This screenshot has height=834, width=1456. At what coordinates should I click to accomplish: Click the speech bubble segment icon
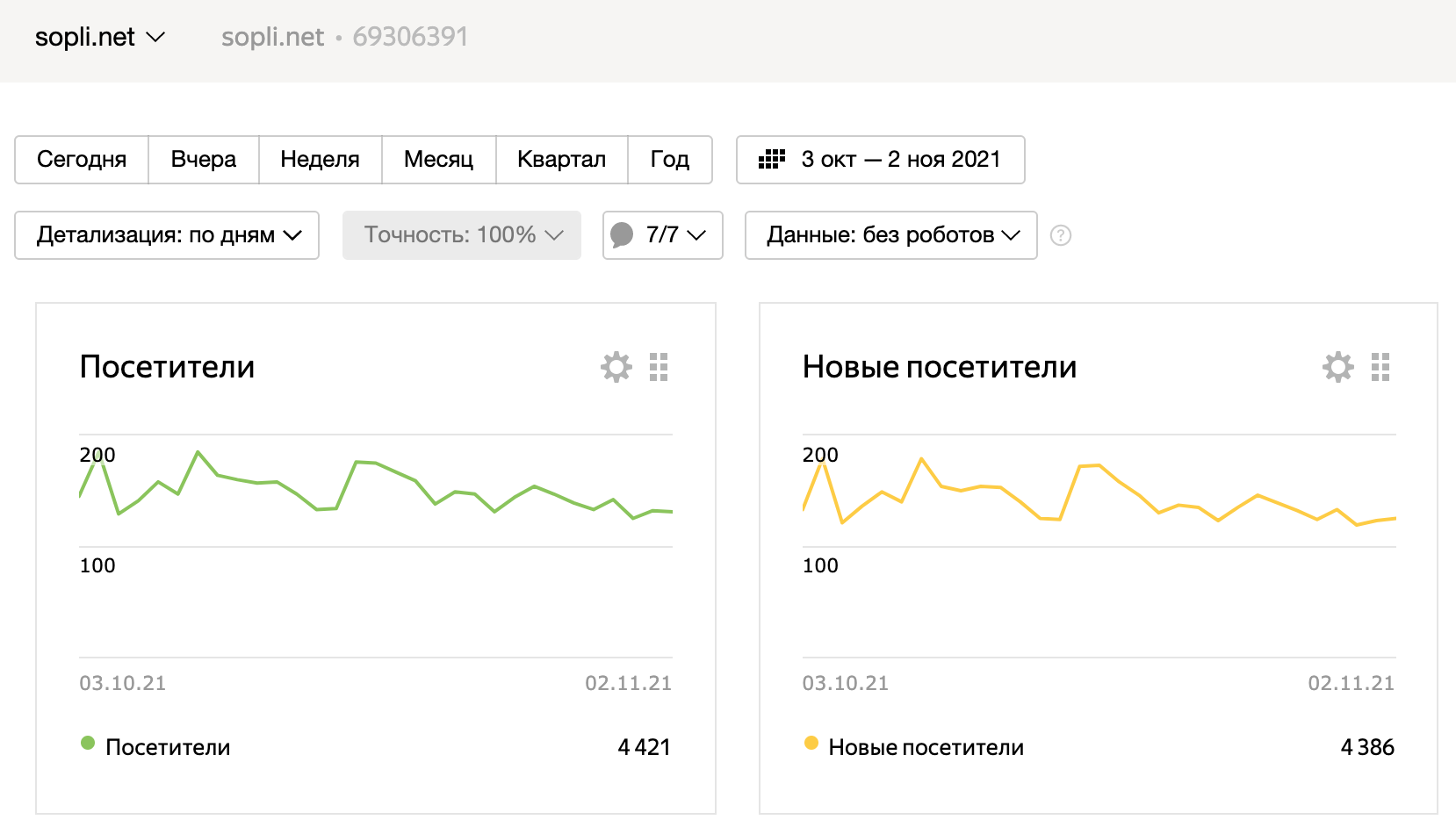[622, 235]
